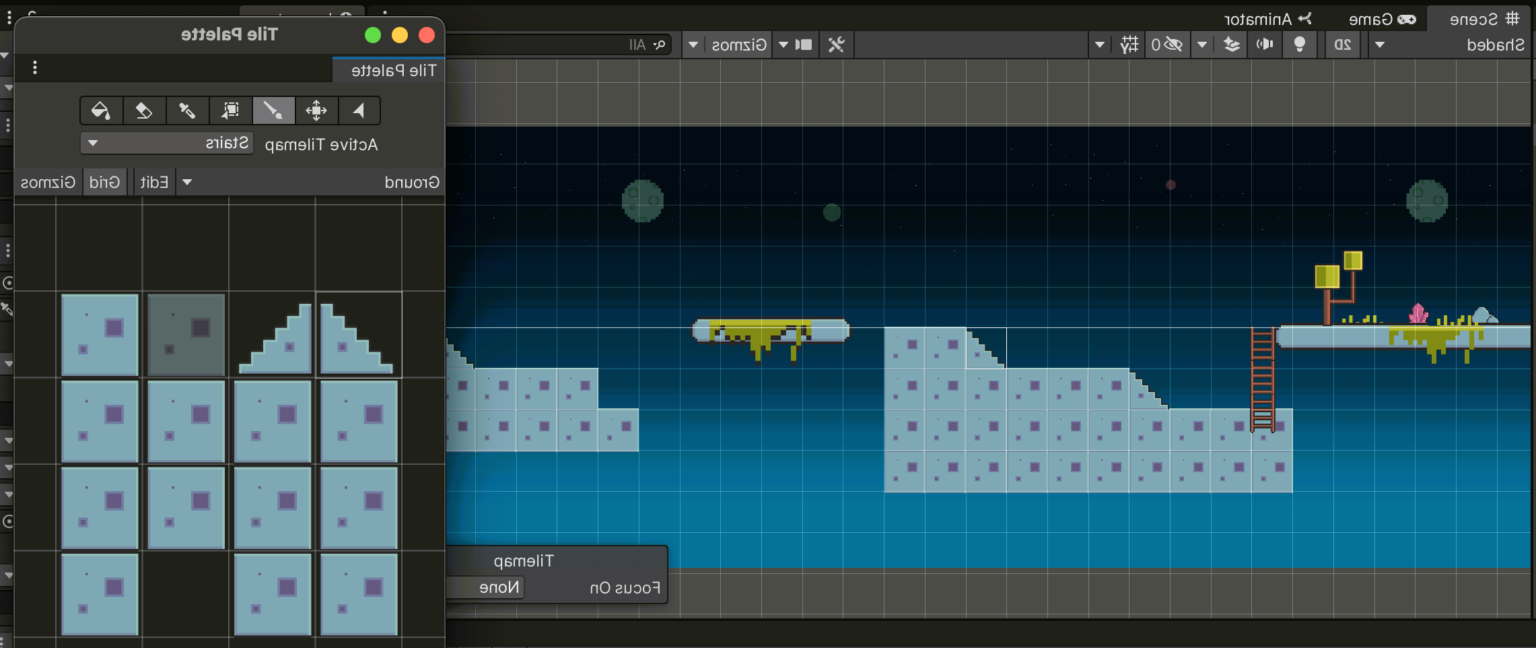Viewport: 1536px width, 648px height.
Task: Open the component tools wrench icon
Action: 837,44
